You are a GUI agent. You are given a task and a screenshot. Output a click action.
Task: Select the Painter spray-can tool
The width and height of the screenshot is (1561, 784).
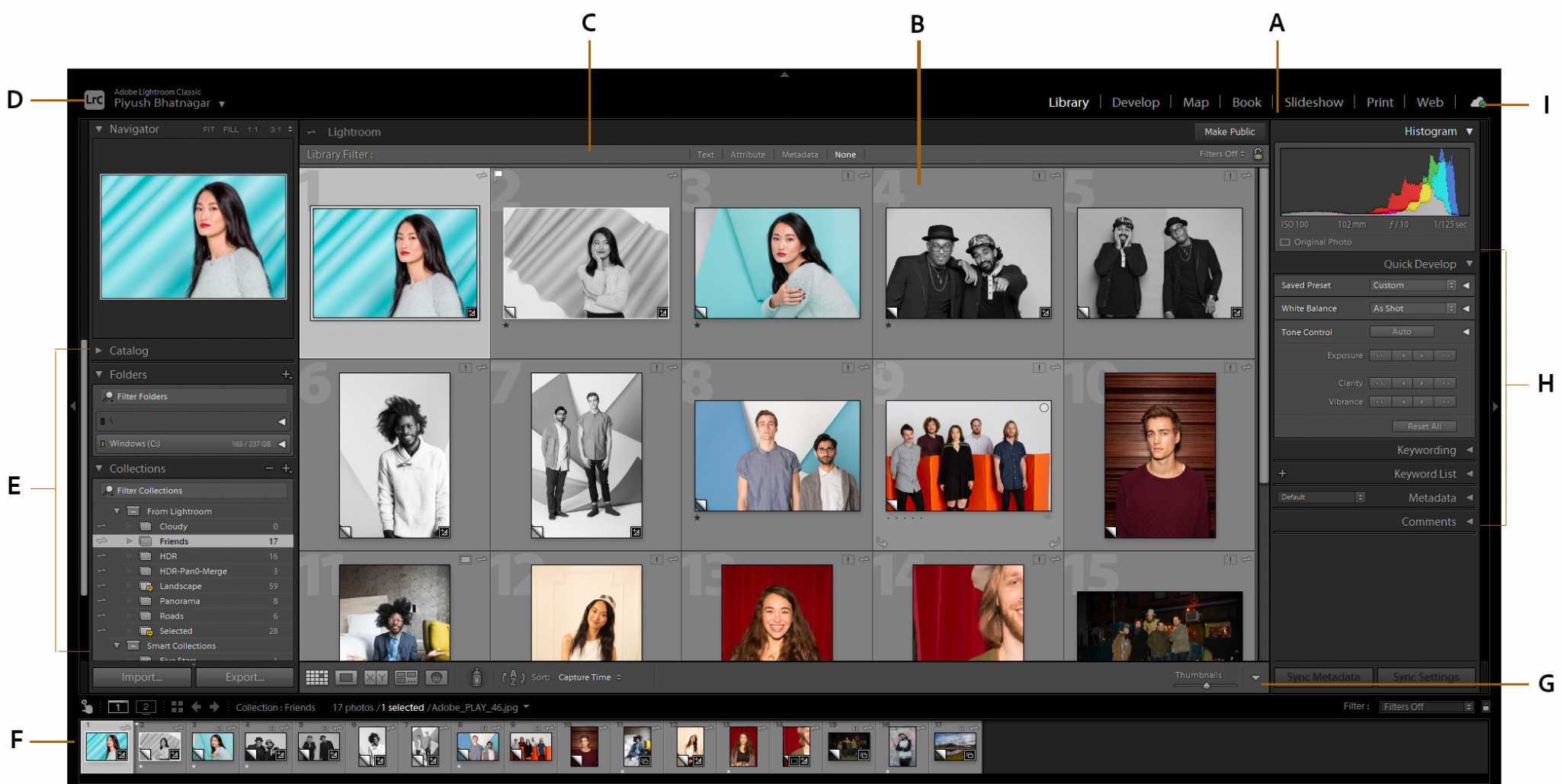[477, 677]
